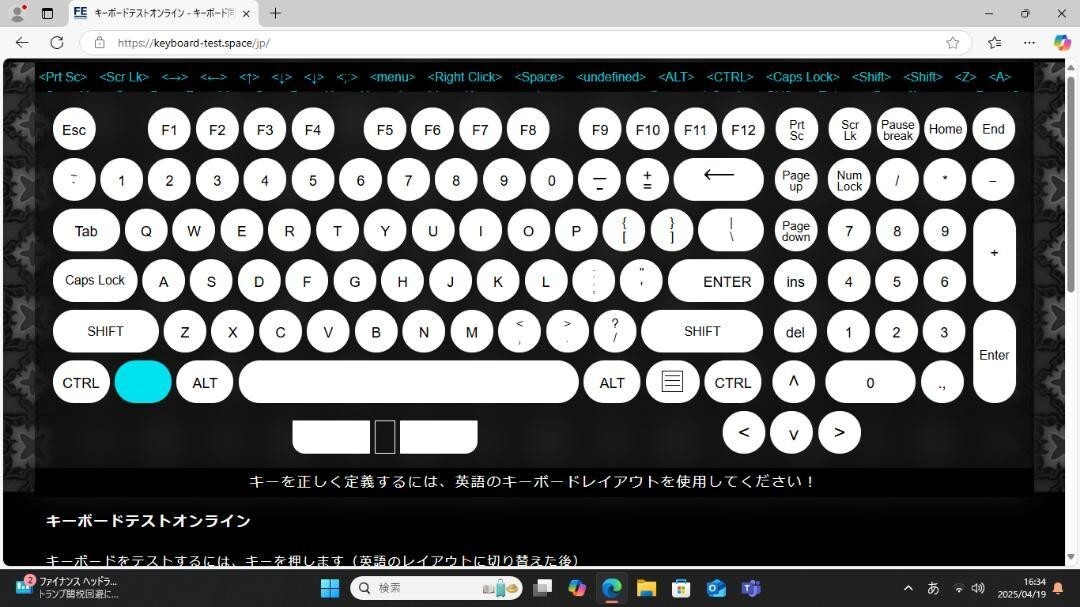This screenshot has width=1080, height=607.
Task: Click the left SHIFT virtual key
Action: tap(105, 331)
